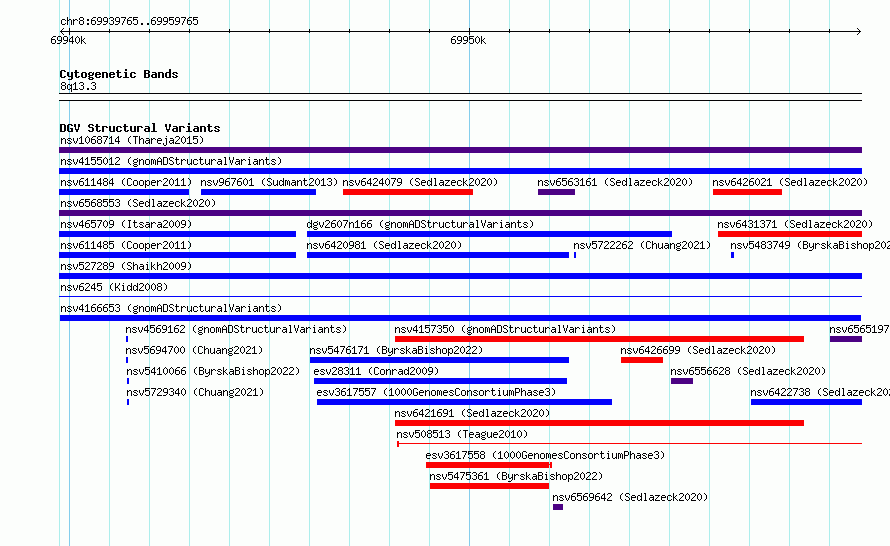The height and width of the screenshot is (546, 890).
Task: Click the nsv4569162 gnomAD variant label
Action: pos(236,329)
